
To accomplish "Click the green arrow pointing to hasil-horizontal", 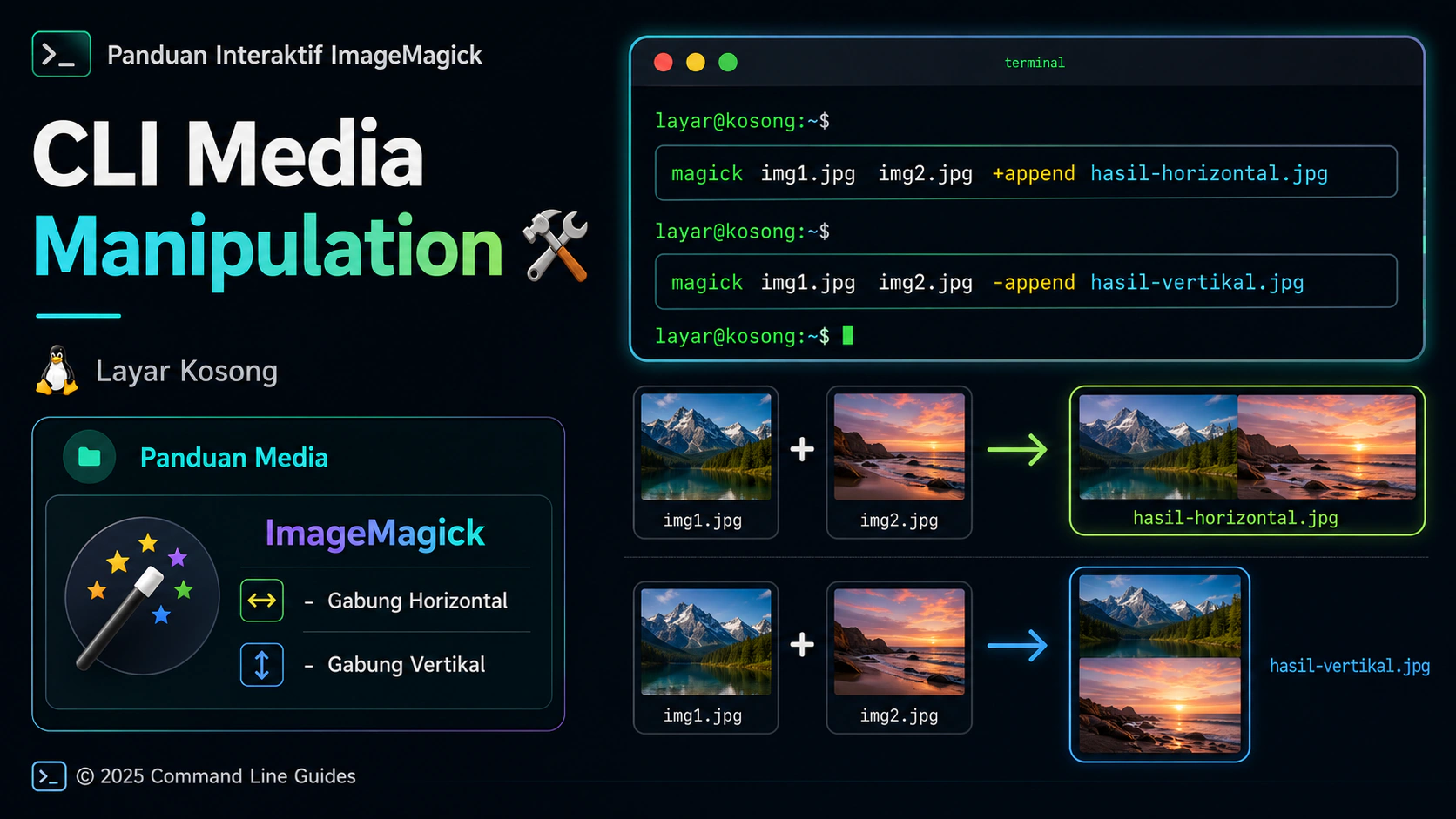I will [x=1017, y=450].
